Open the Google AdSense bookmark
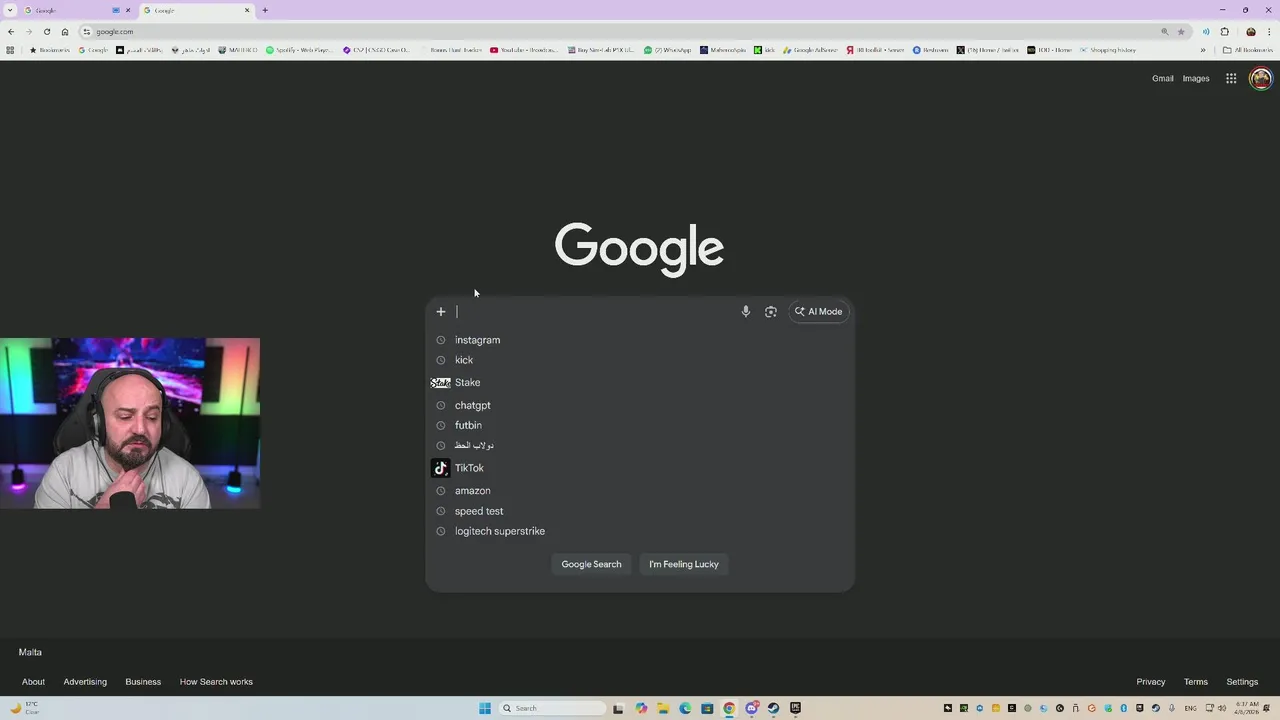Viewport: 1280px width, 720px height. 811,50
